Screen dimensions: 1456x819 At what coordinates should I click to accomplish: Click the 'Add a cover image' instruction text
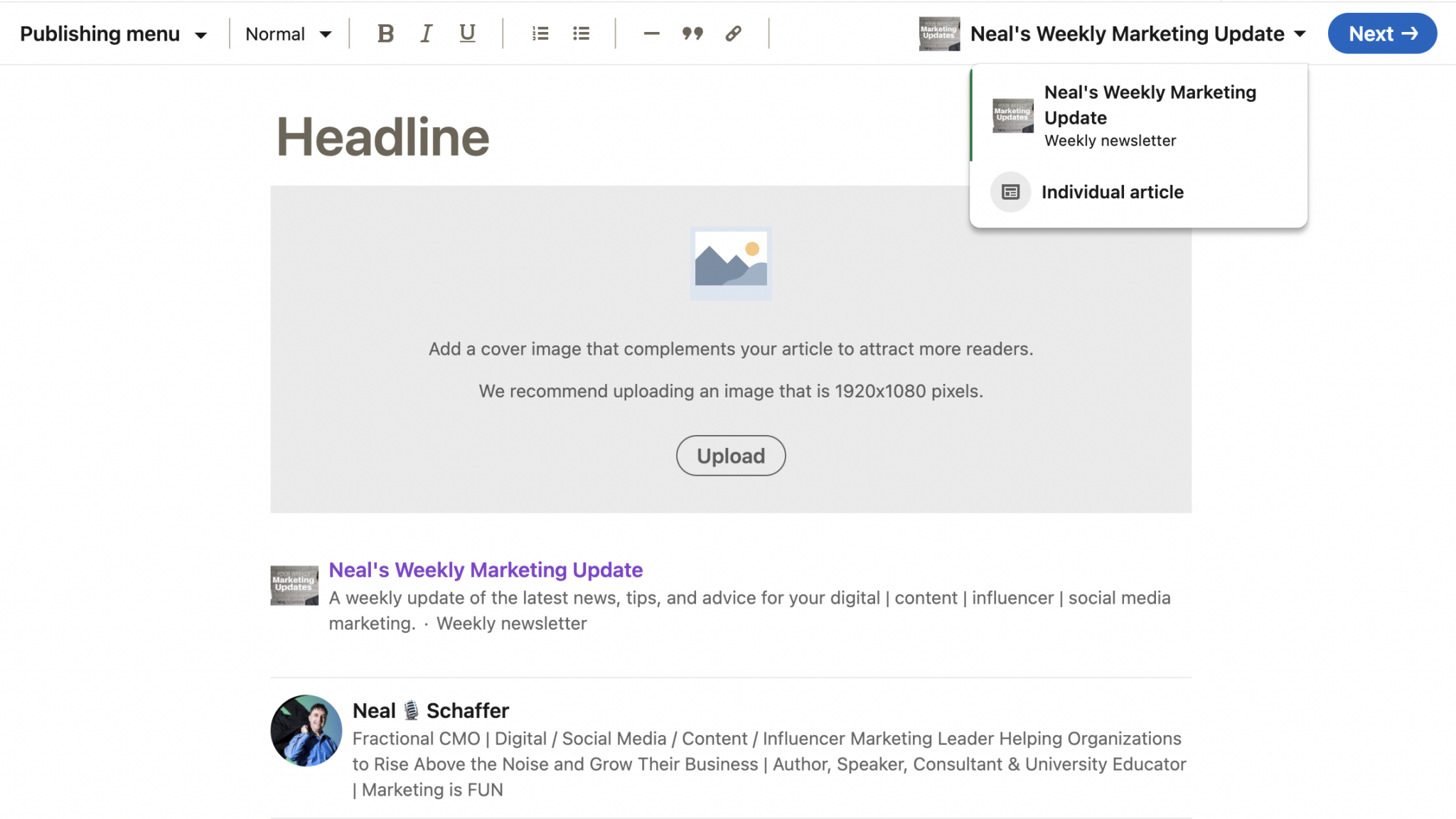point(731,349)
